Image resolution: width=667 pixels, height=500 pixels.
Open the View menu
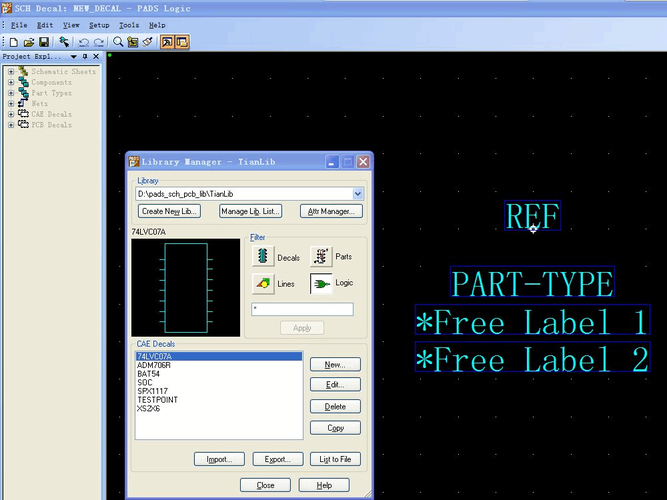point(71,25)
